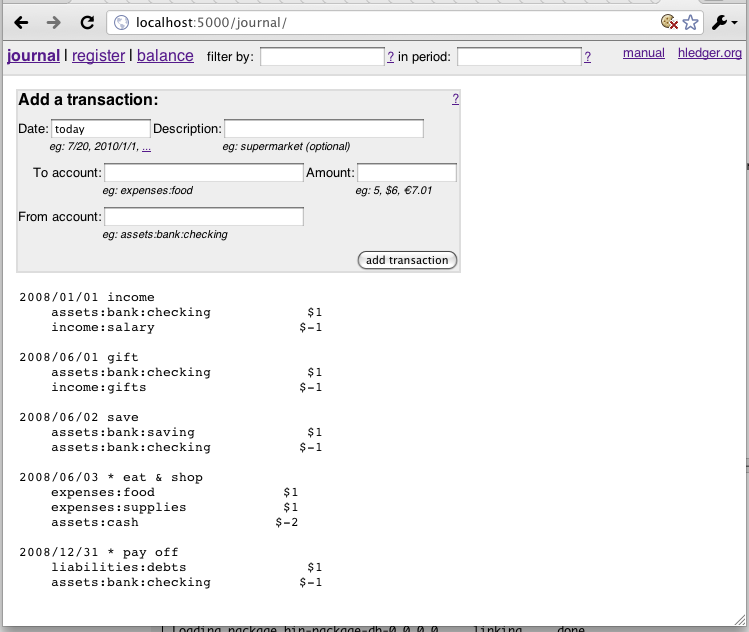Click the To account field
Screen dimensions: 749x632
pyautogui.click(x=203, y=173)
